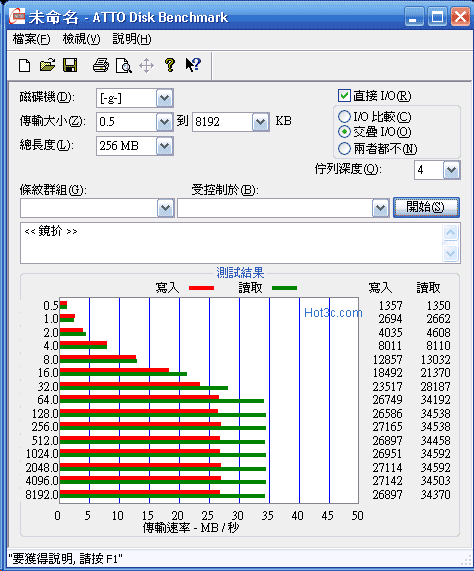Click the red 寫入 legend swatch
Viewport: 474px width, 571px height.
point(201,288)
